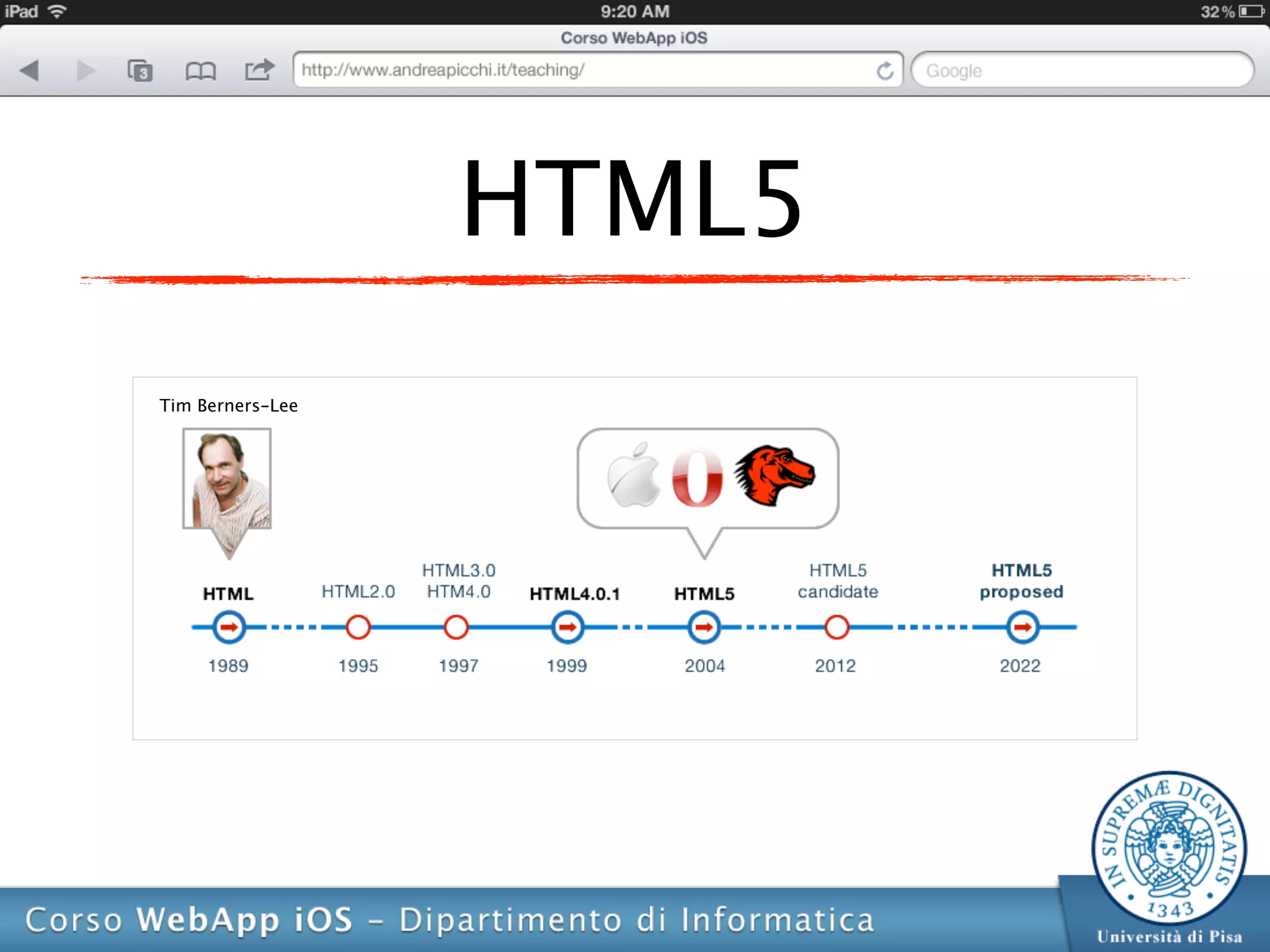Focus the URL address field

point(598,70)
